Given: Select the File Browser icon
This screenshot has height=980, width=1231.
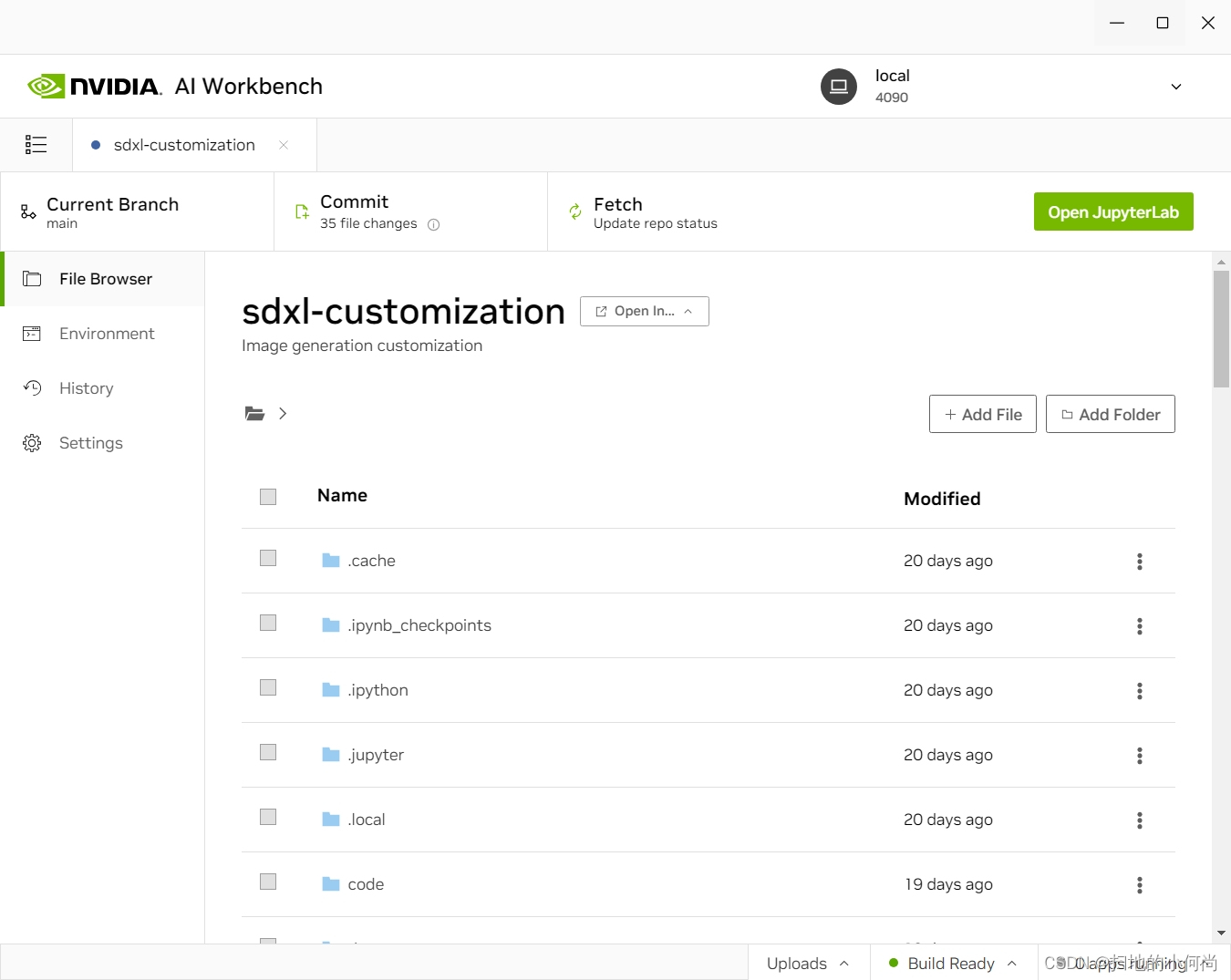Looking at the screenshot, I should pos(32,279).
